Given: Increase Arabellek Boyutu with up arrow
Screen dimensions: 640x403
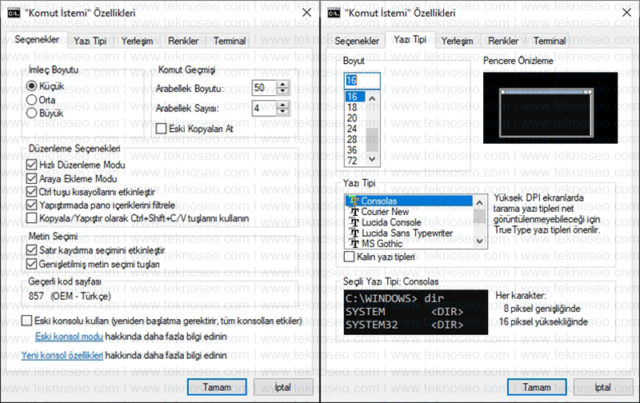Looking at the screenshot, I should coord(283,84).
